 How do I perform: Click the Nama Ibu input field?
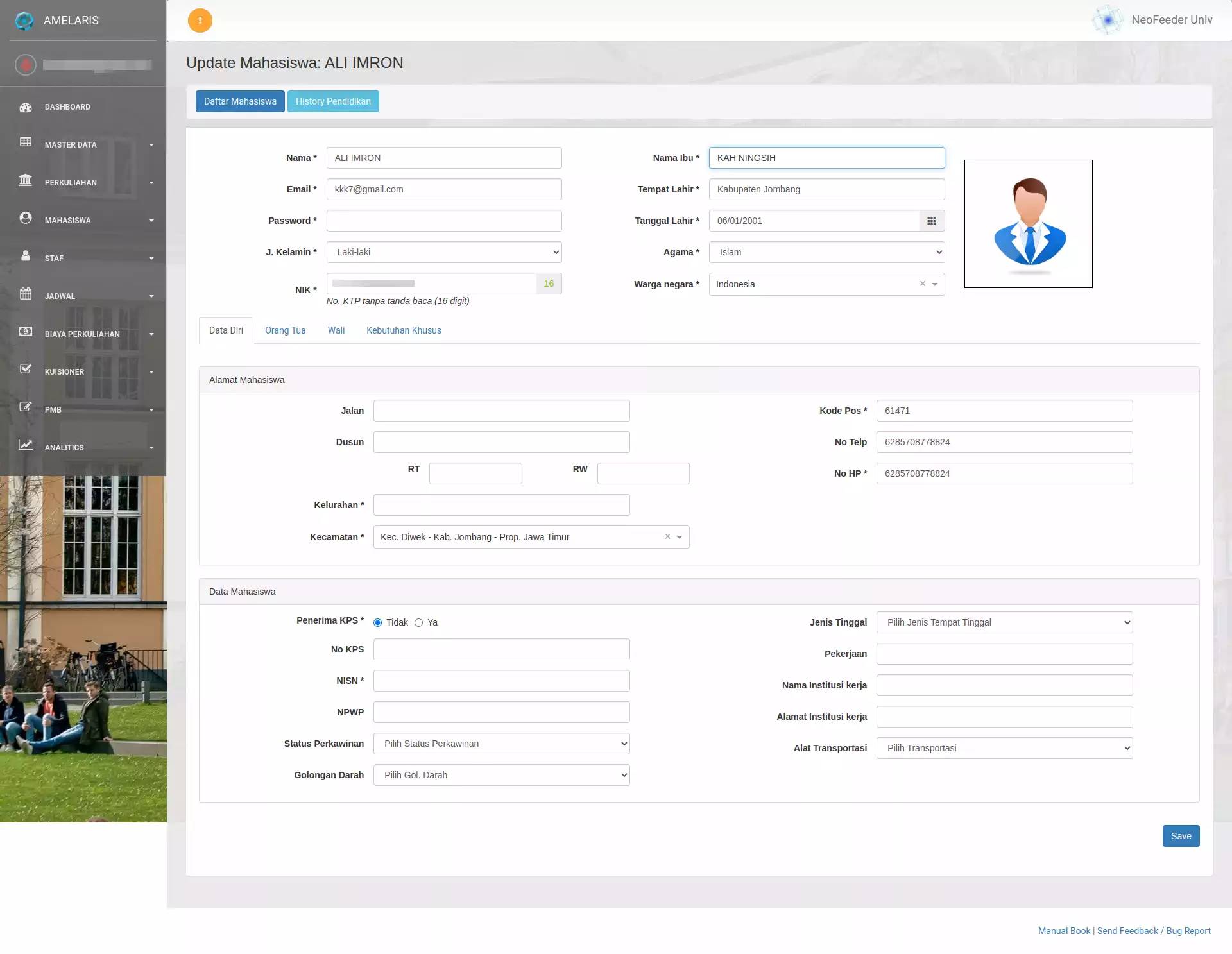click(x=826, y=158)
